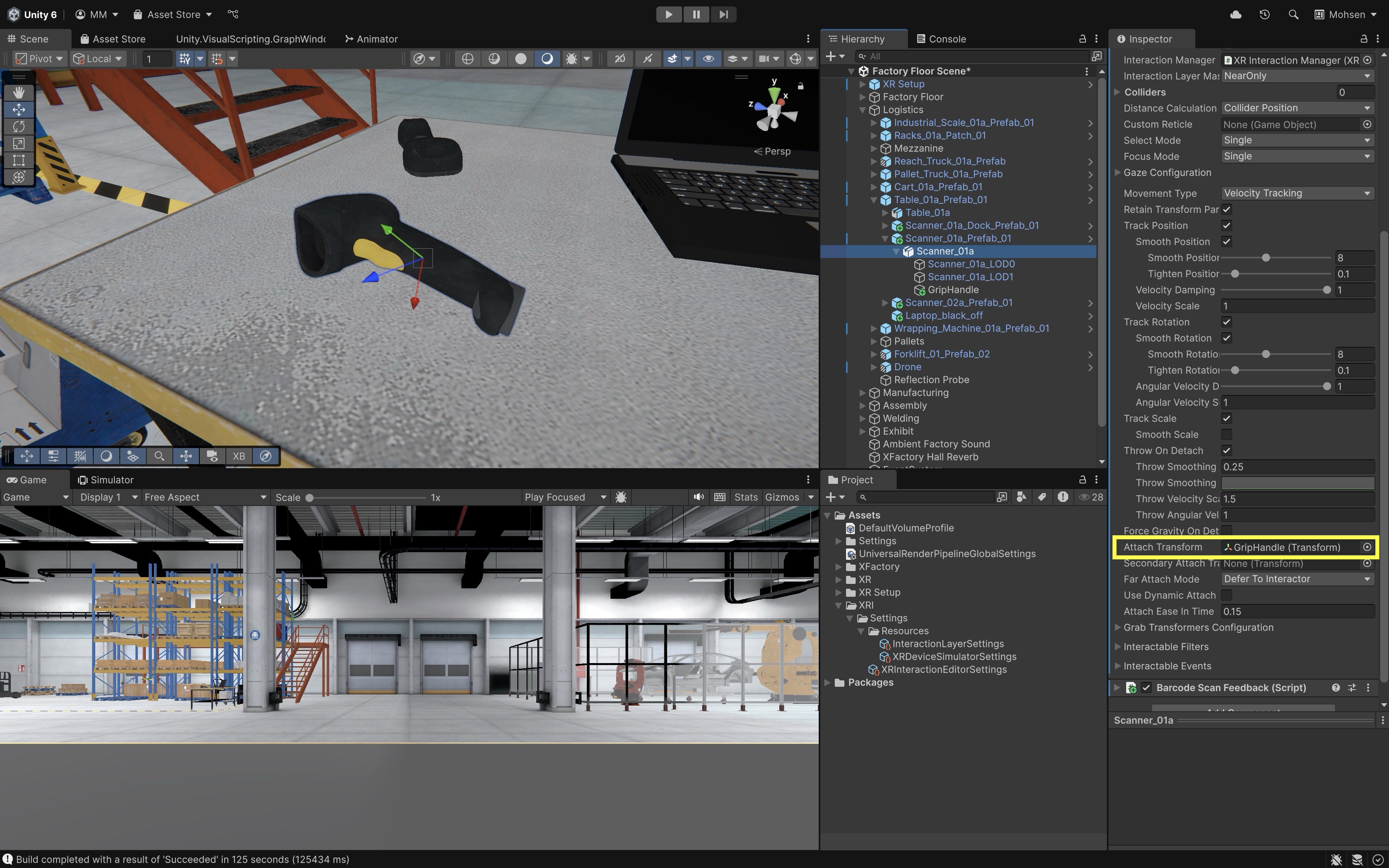Click the Stats button in Game view
Screen dimensions: 1389x868
point(746,497)
